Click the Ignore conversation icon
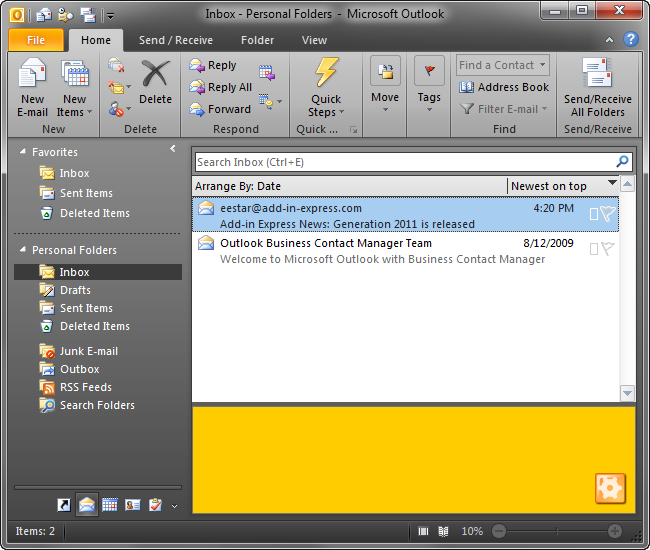Viewport: 650px width, 550px height. click(x=116, y=65)
